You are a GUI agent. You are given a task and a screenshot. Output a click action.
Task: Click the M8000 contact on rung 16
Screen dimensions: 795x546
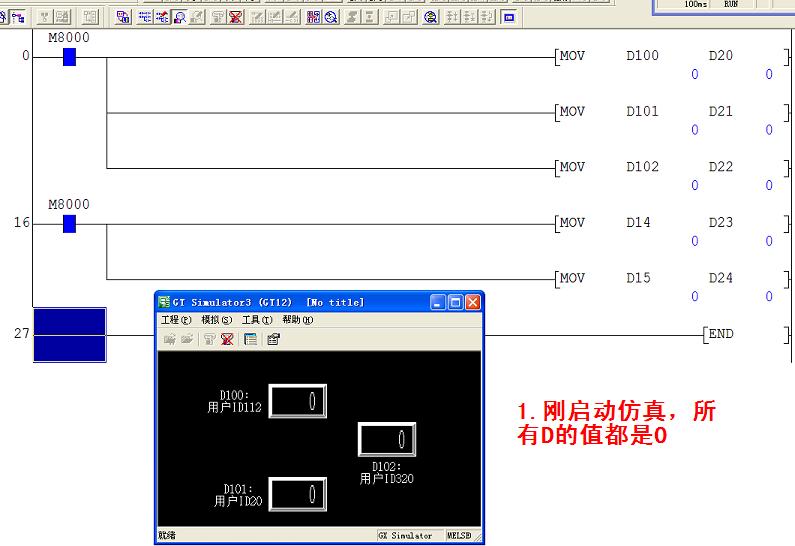pyautogui.click(x=69, y=224)
